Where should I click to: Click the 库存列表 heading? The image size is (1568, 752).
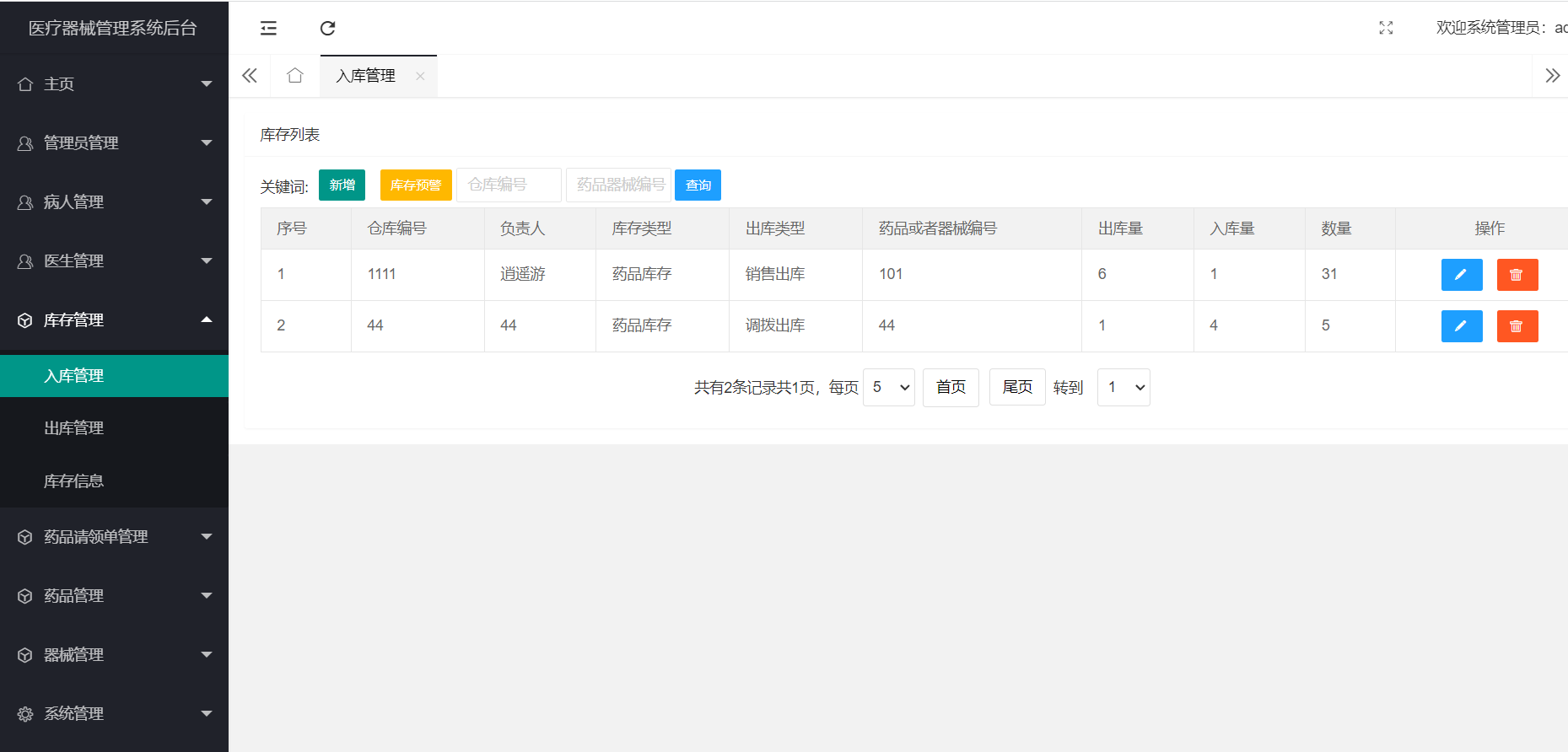pyautogui.click(x=290, y=135)
